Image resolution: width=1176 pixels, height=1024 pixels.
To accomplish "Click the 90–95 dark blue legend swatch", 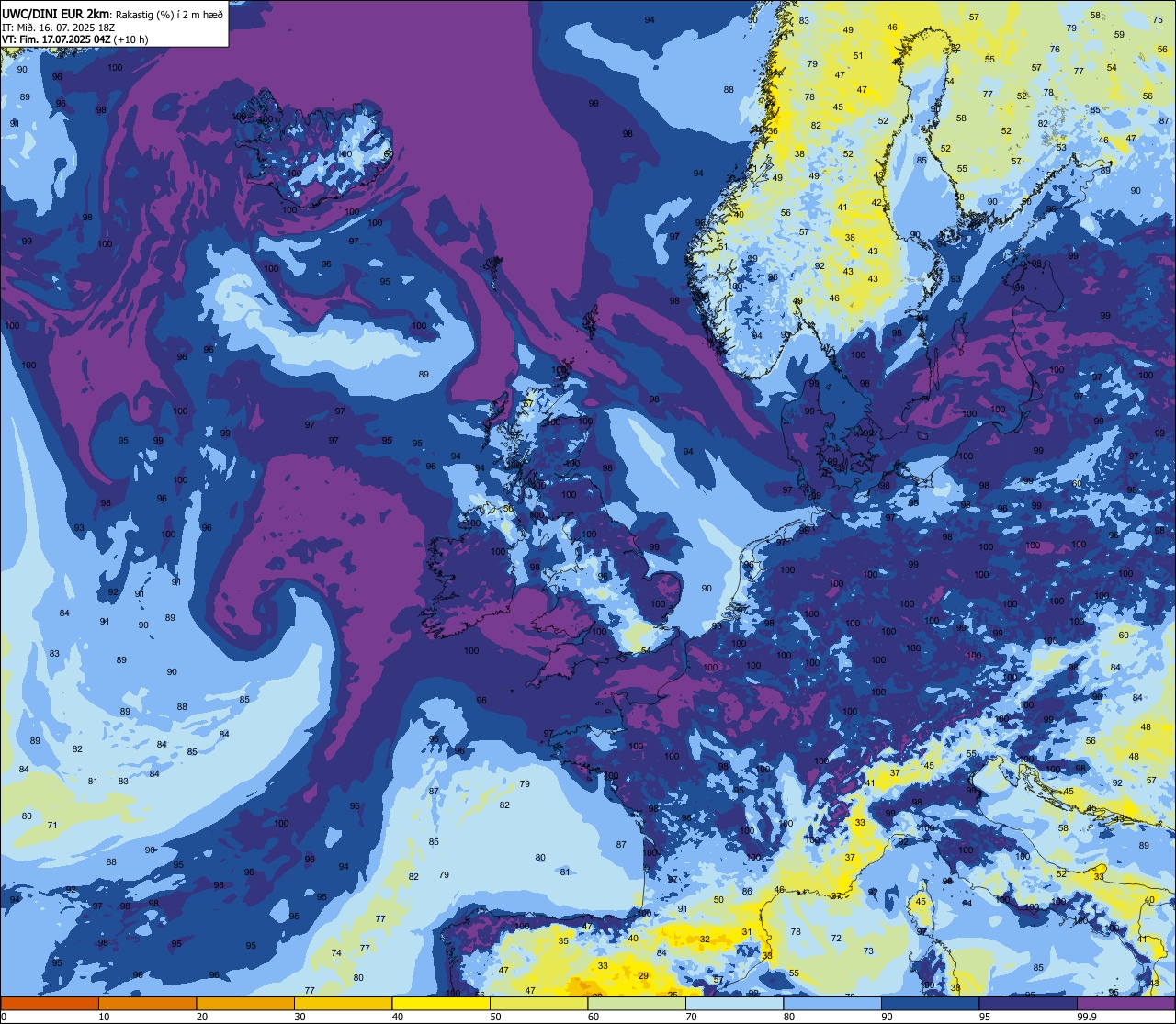I will click(x=930, y=1003).
